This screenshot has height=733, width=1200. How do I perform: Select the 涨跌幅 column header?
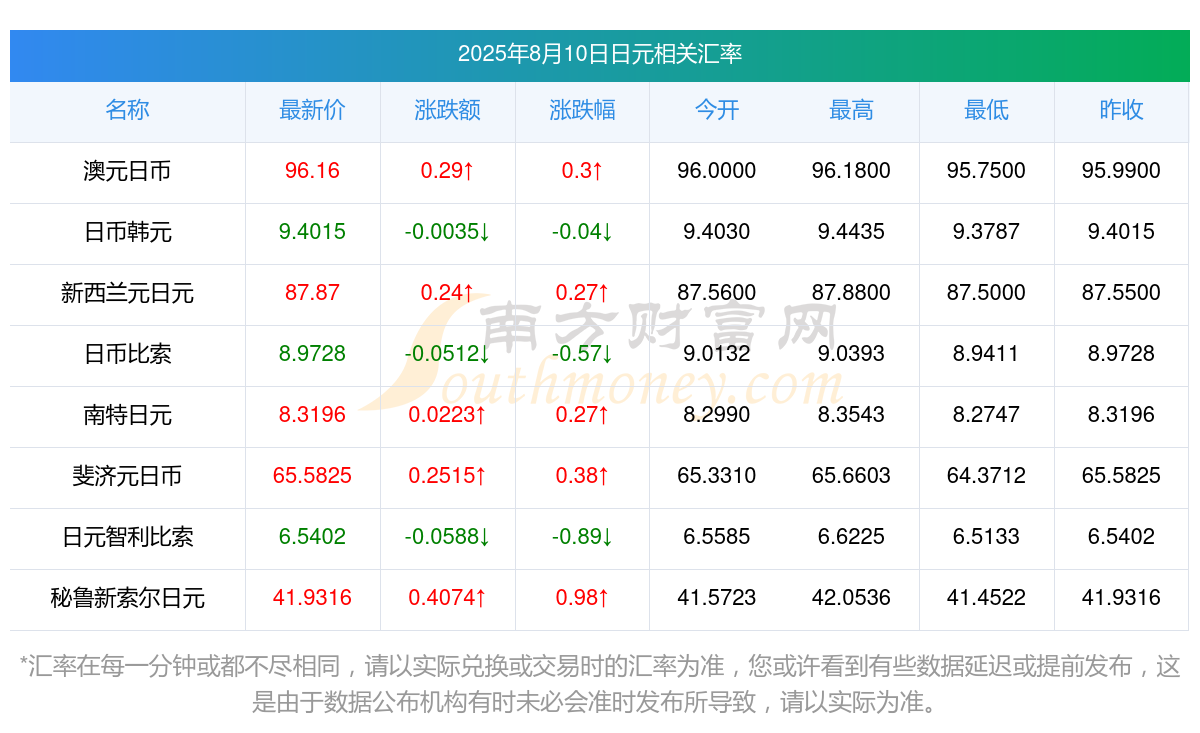click(582, 110)
